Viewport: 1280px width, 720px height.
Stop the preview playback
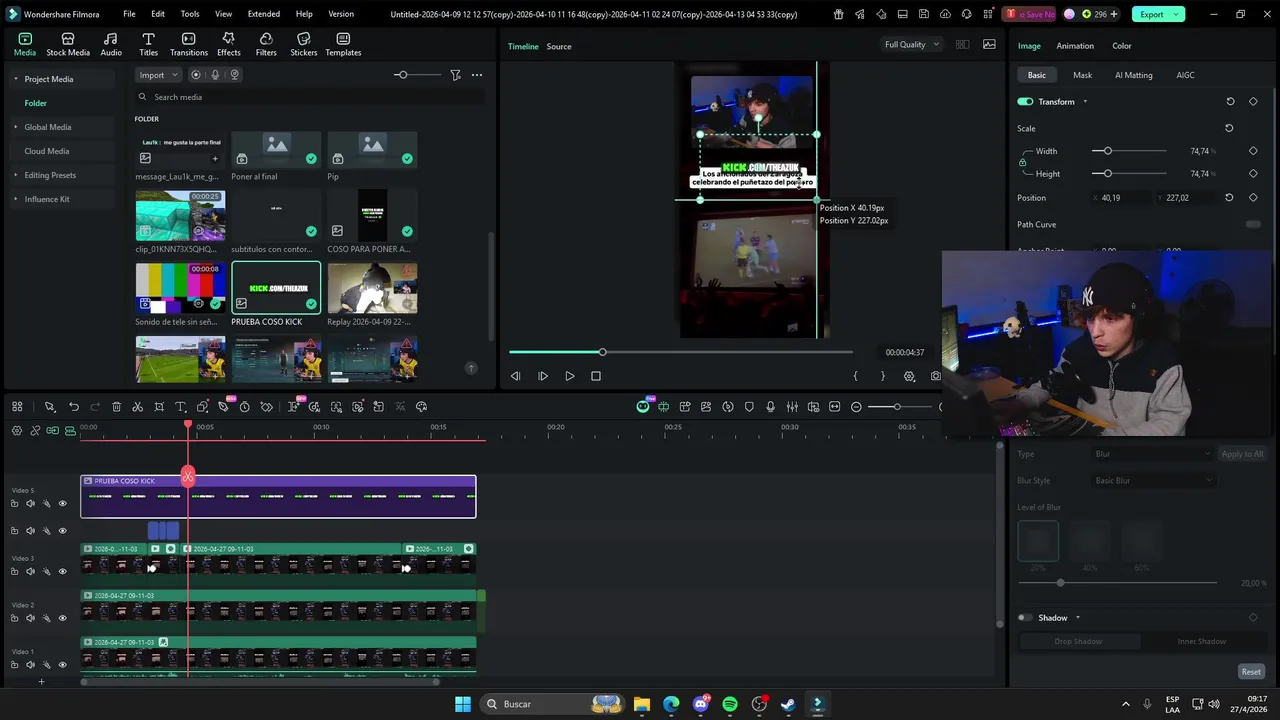596,376
